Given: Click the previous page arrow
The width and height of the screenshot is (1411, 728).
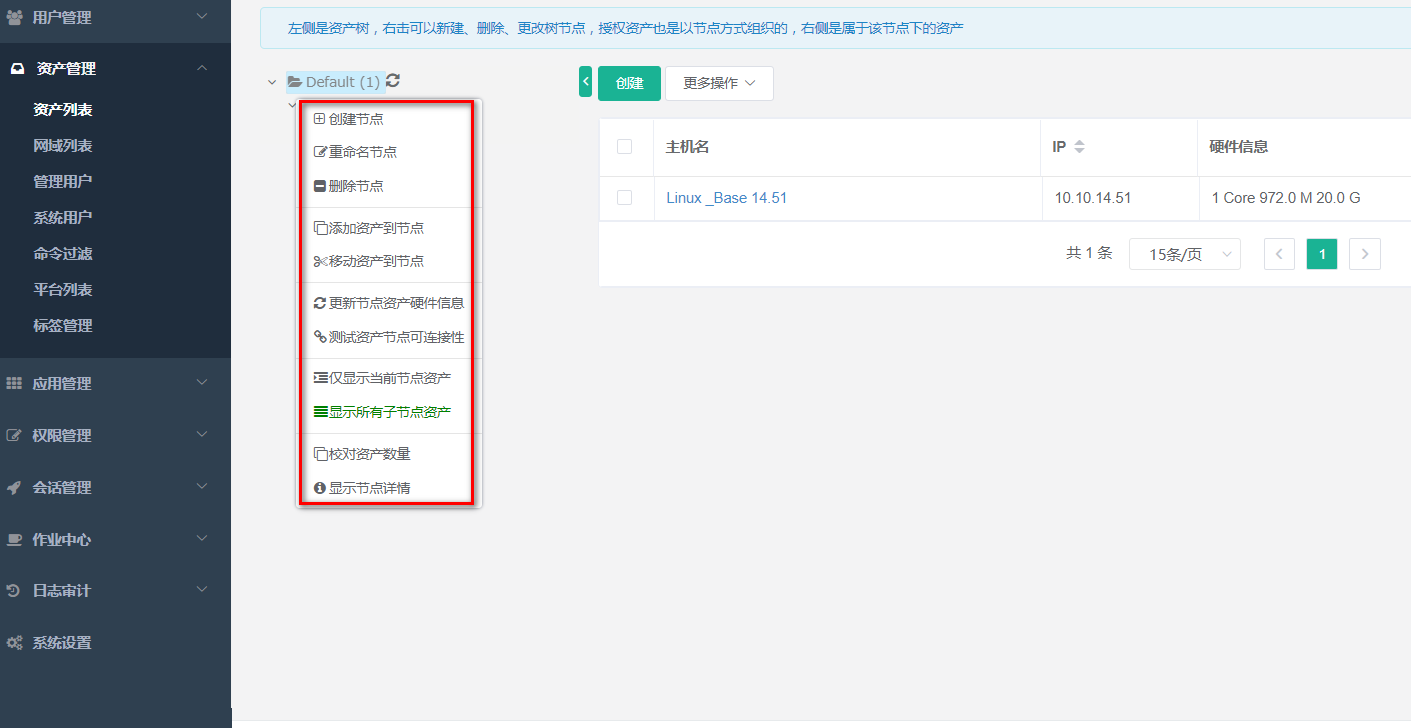Looking at the screenshot, I should (1279, 254).
